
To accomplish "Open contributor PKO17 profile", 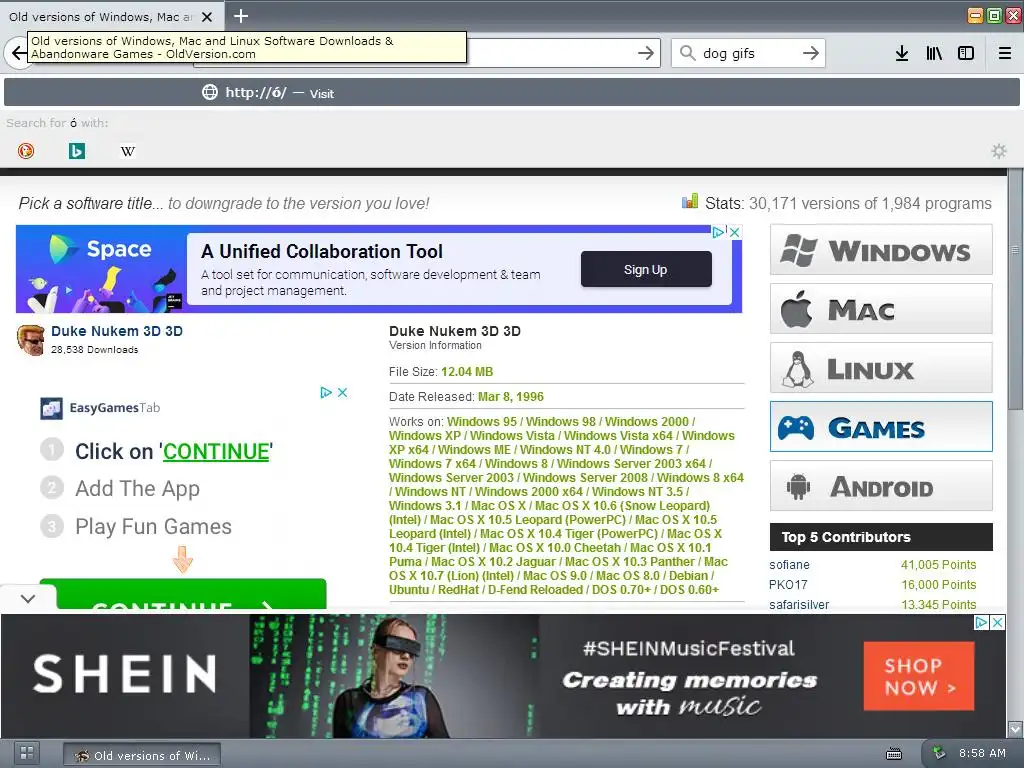I will tap(788, 584).
